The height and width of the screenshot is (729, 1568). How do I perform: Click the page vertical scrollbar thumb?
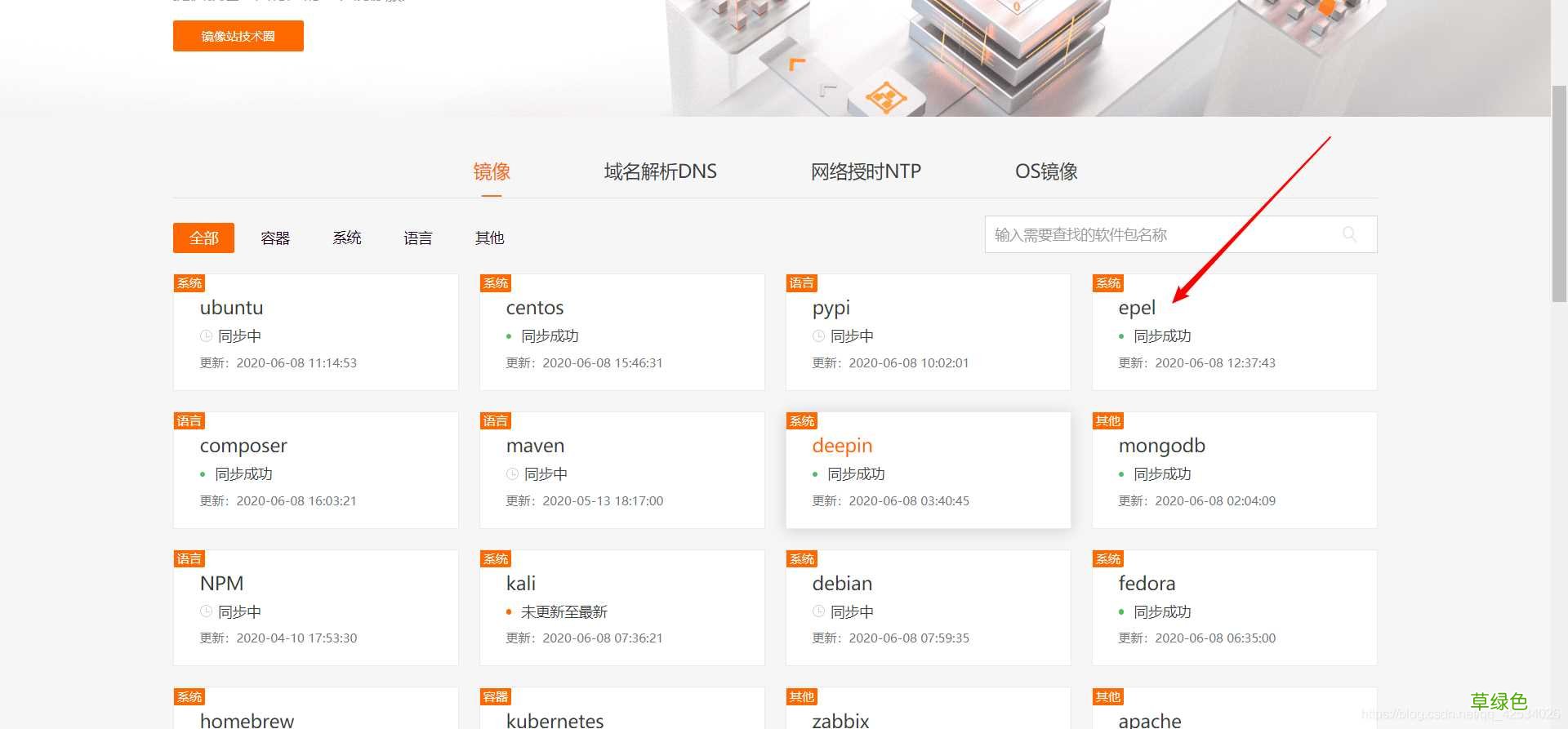point(1559,193)
